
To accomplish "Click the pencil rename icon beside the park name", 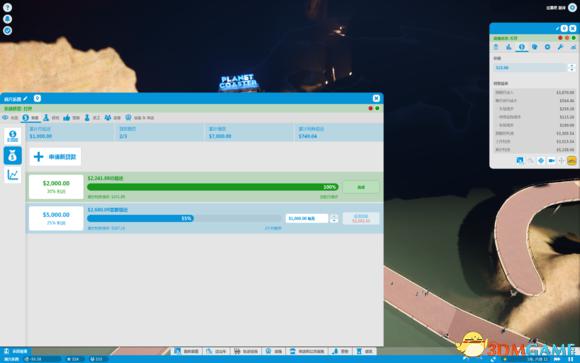I will point(25,98).
